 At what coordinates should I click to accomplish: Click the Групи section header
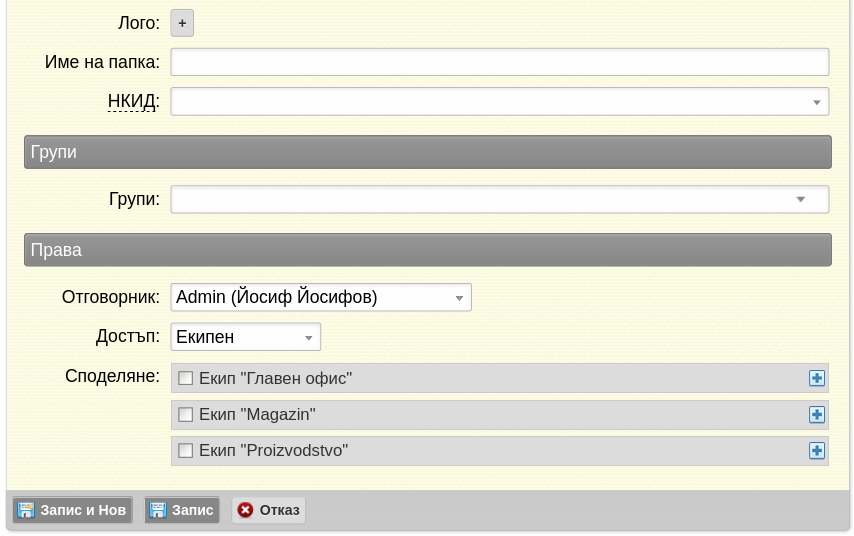[427, 152]
